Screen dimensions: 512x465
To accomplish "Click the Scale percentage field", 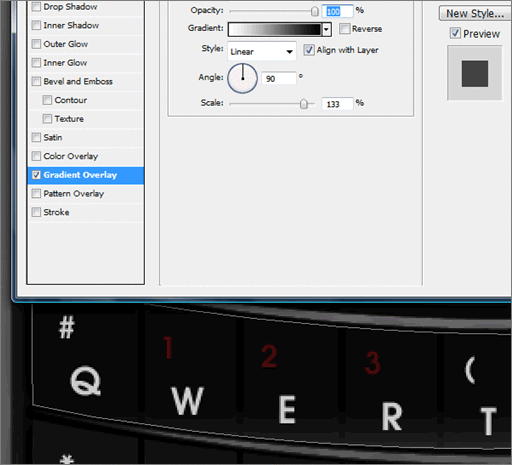I will pos(337,104).
